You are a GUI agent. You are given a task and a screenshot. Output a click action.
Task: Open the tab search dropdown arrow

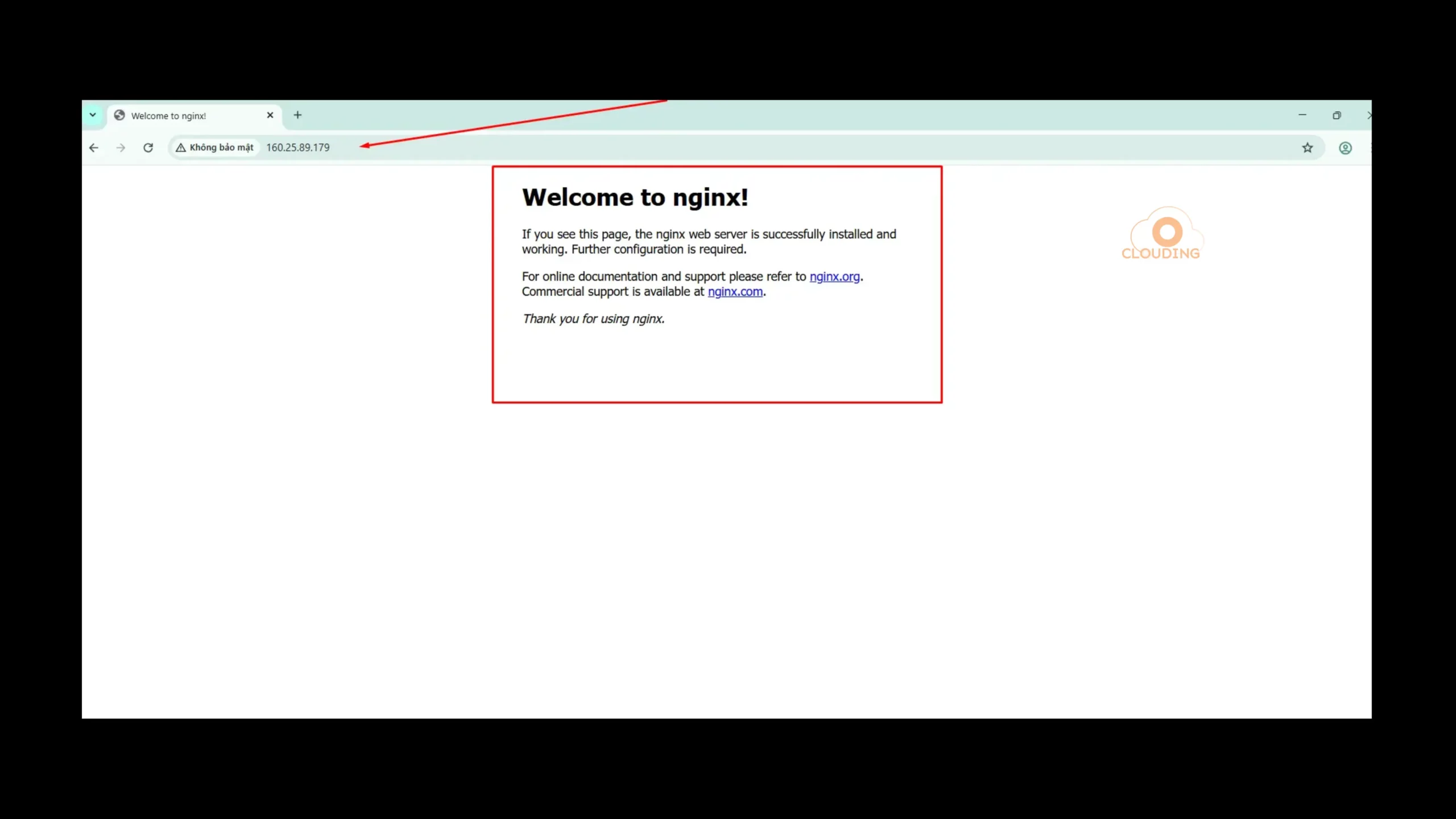[93, 115]
